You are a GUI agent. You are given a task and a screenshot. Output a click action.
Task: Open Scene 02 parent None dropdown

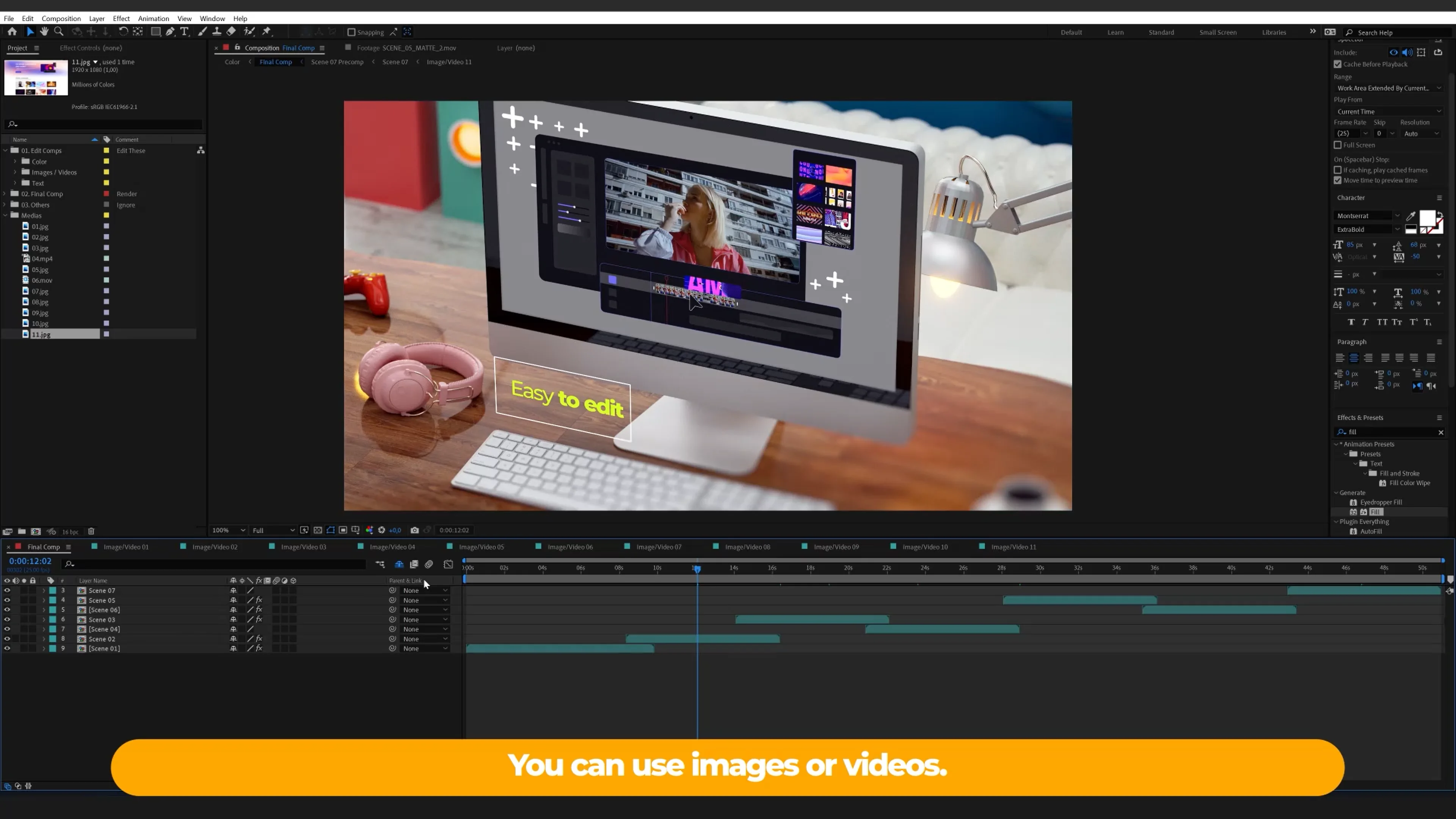pyautogui.click(x=425, y=639)
